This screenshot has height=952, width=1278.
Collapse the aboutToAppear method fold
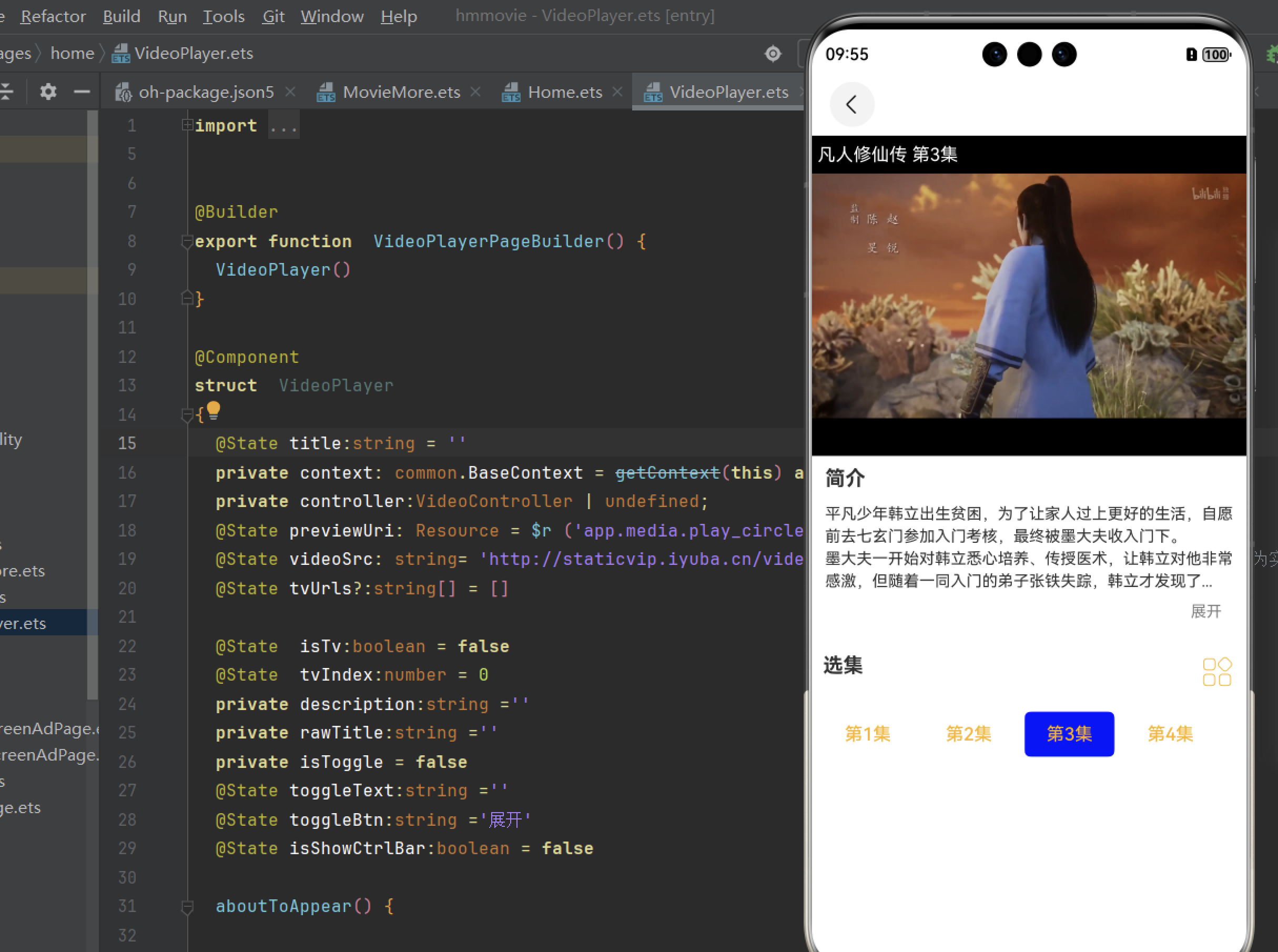[187, 906]
